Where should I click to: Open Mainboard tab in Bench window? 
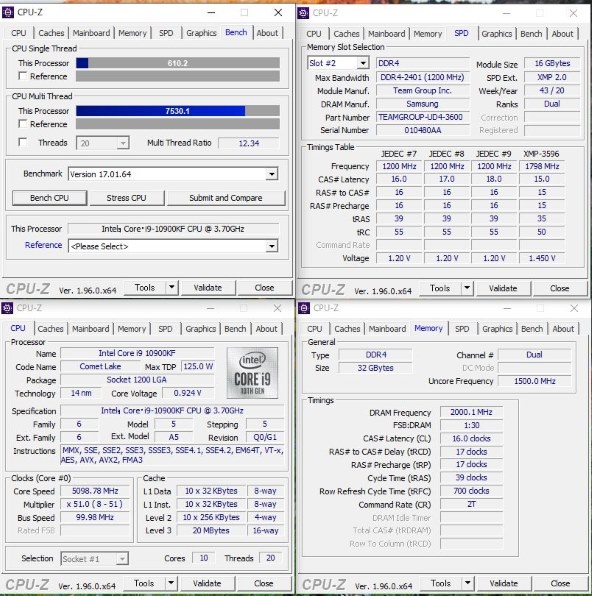[x=91, y=33]
